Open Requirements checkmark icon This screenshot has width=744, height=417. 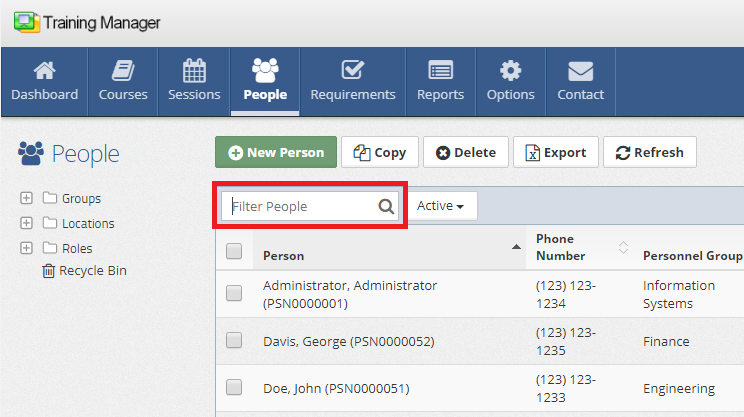pyautogui.click(x=352, y=72)
